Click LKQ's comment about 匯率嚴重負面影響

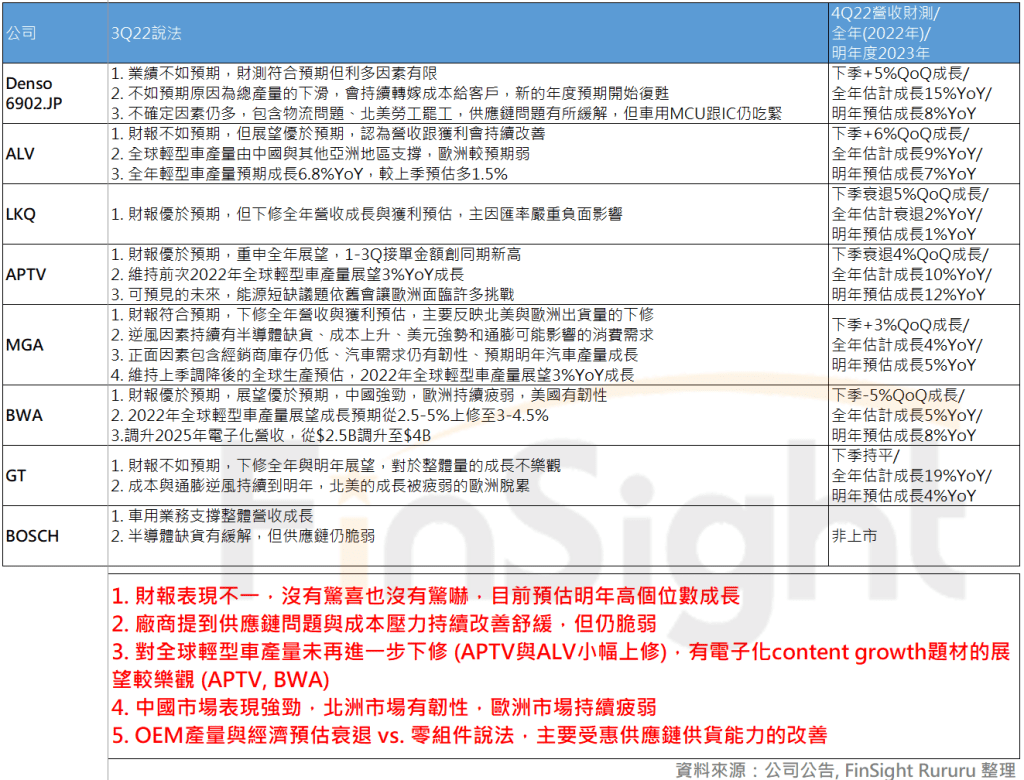(x=366, y=213)
